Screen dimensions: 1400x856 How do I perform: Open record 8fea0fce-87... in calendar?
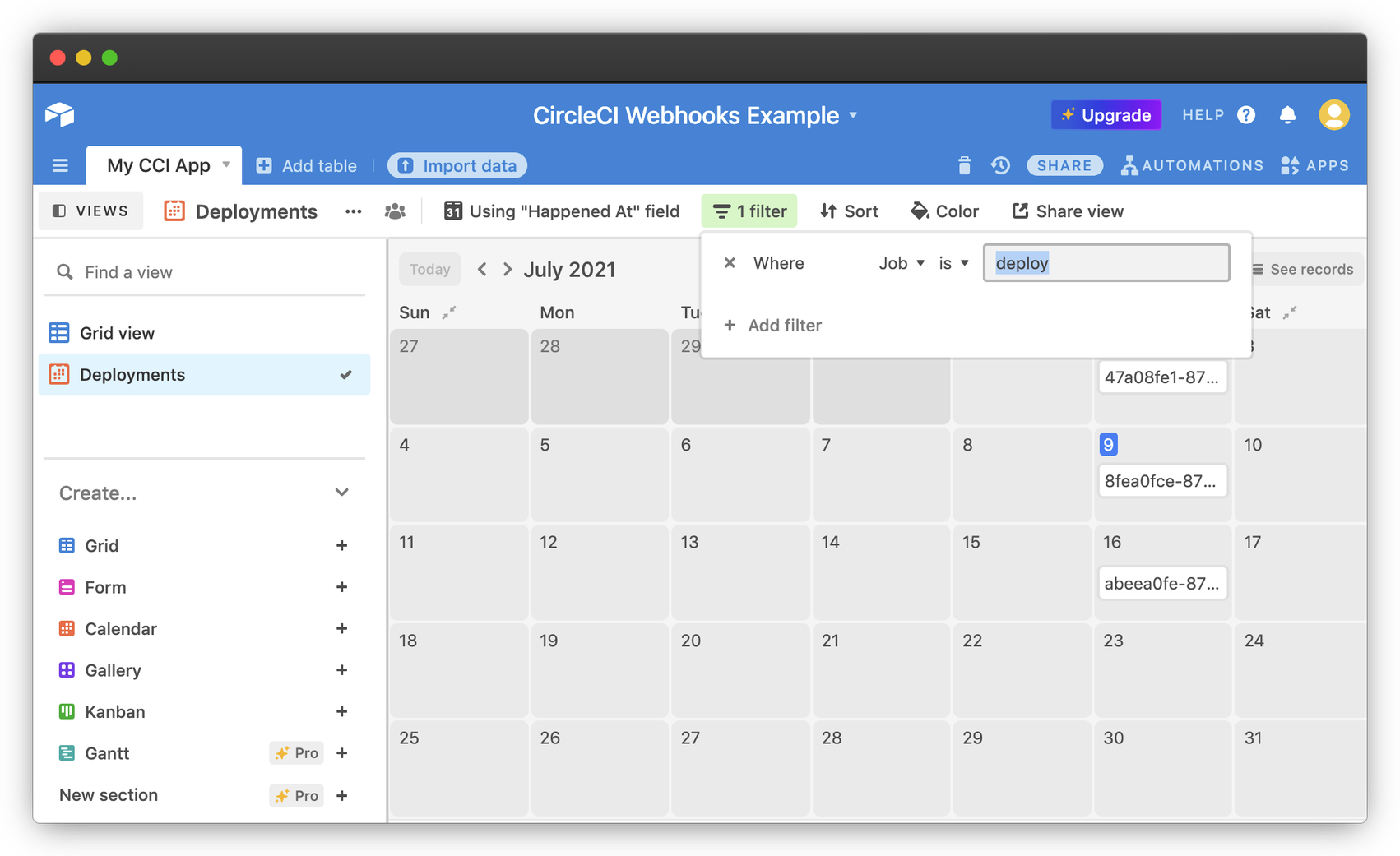(x=1162, y=481)
